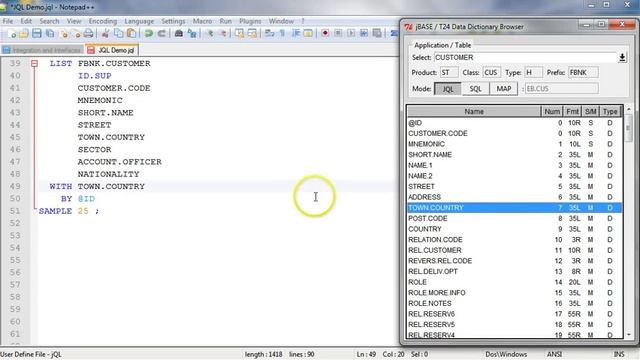
Task: Click the Save toolbar icon
Action: click(37, 33)
